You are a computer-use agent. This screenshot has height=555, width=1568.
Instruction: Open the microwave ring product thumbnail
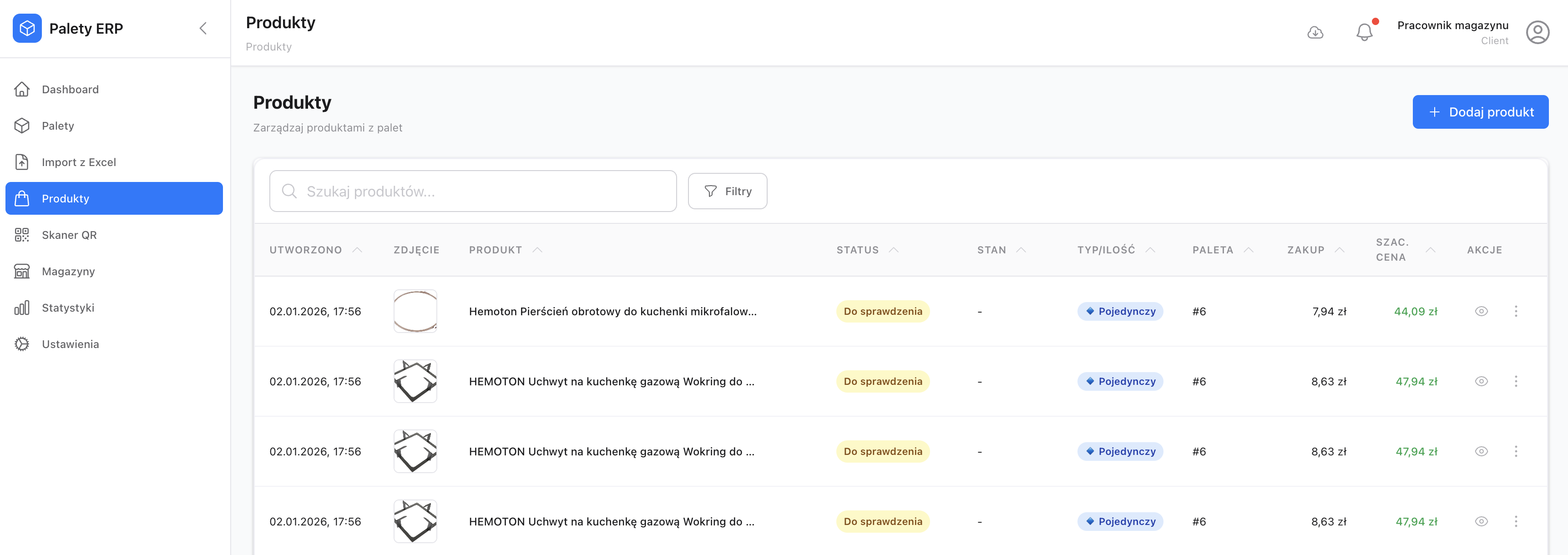(x=415, y=311)
